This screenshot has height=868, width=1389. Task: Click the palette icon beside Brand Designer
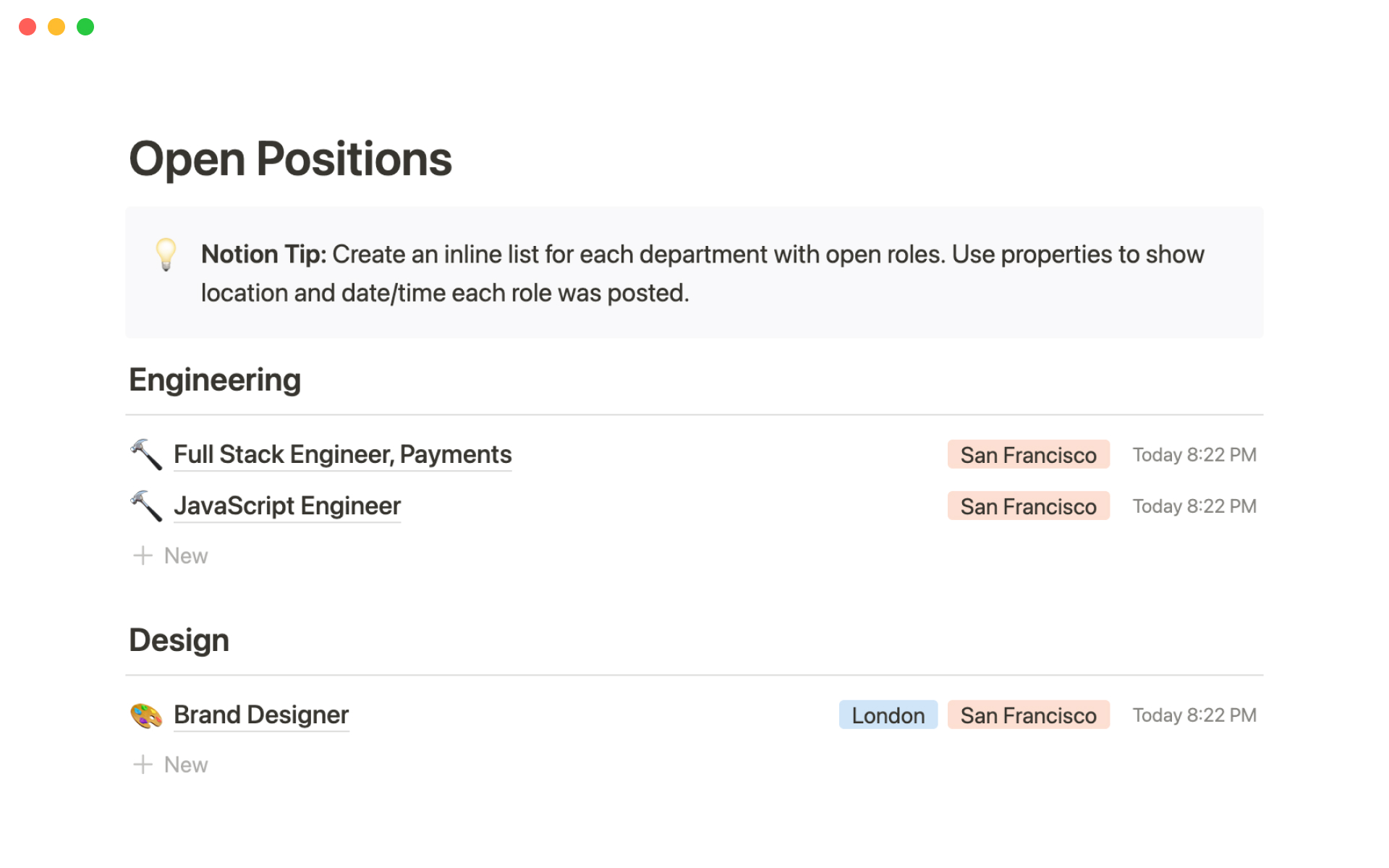146,715
